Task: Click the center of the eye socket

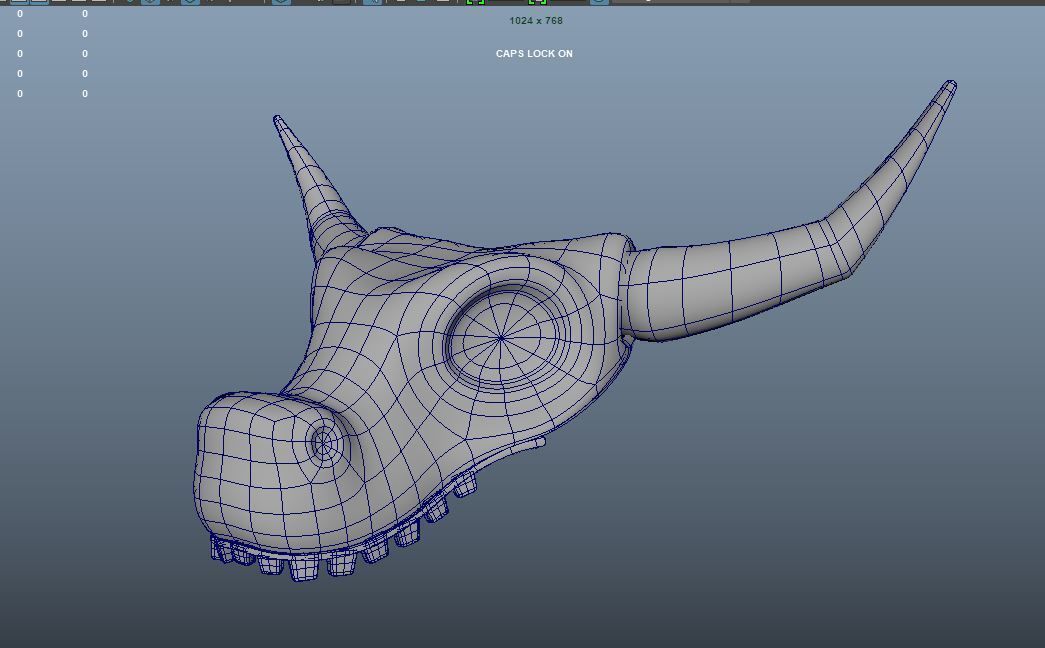Action: pos(501,338)
